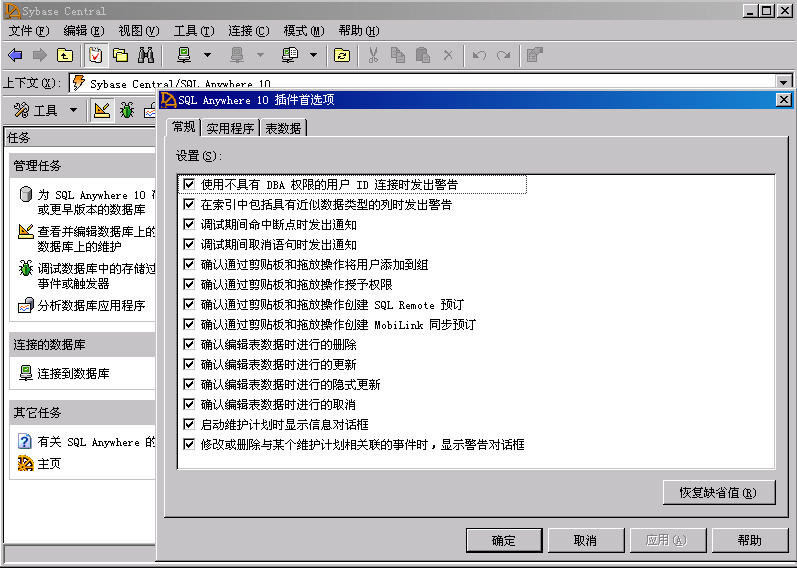
Task: Open the 工具(T) menu
Action: 194,31
